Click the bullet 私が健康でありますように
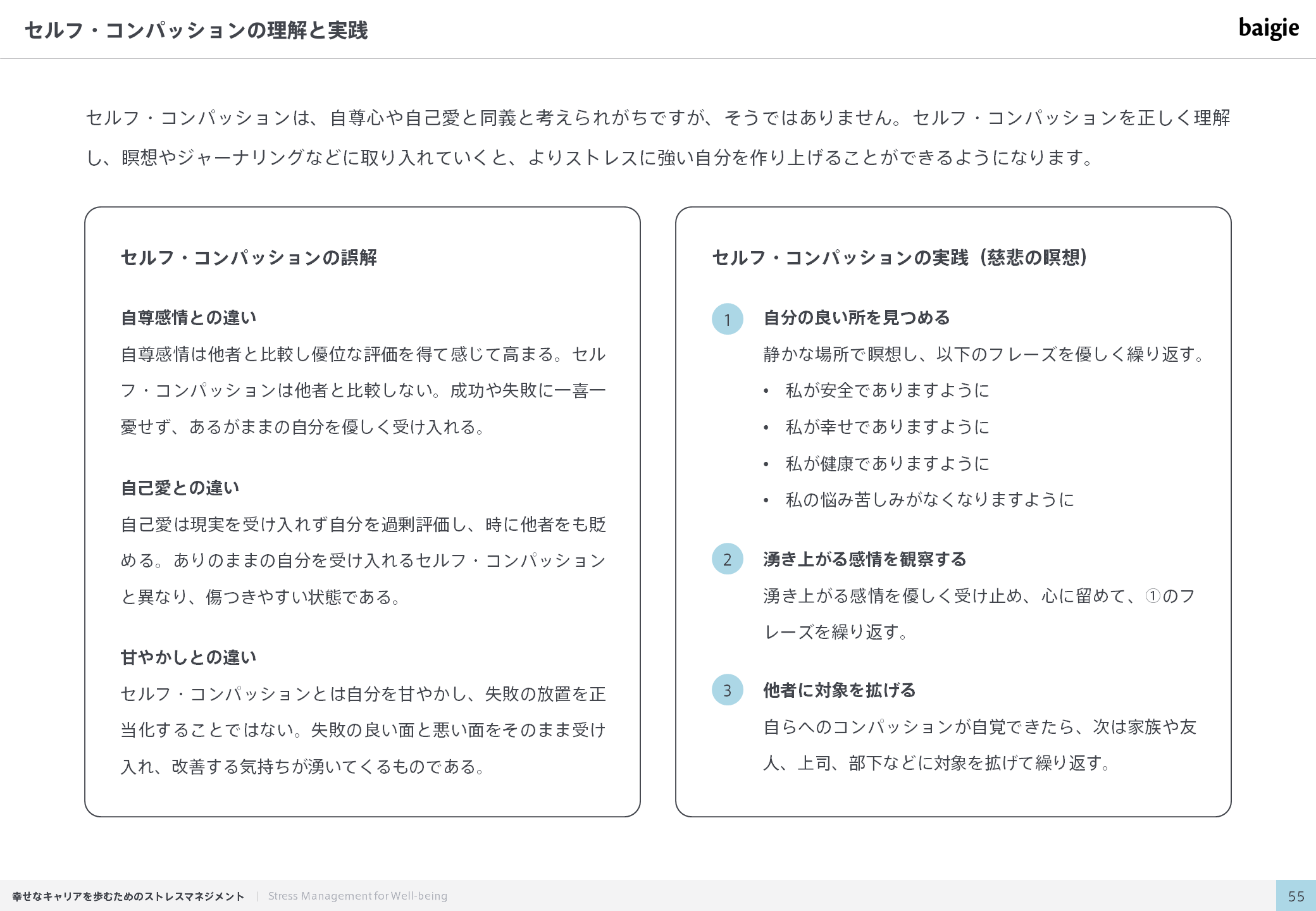1316x911 pixels. pyautogui.click(x=887, y=464)
